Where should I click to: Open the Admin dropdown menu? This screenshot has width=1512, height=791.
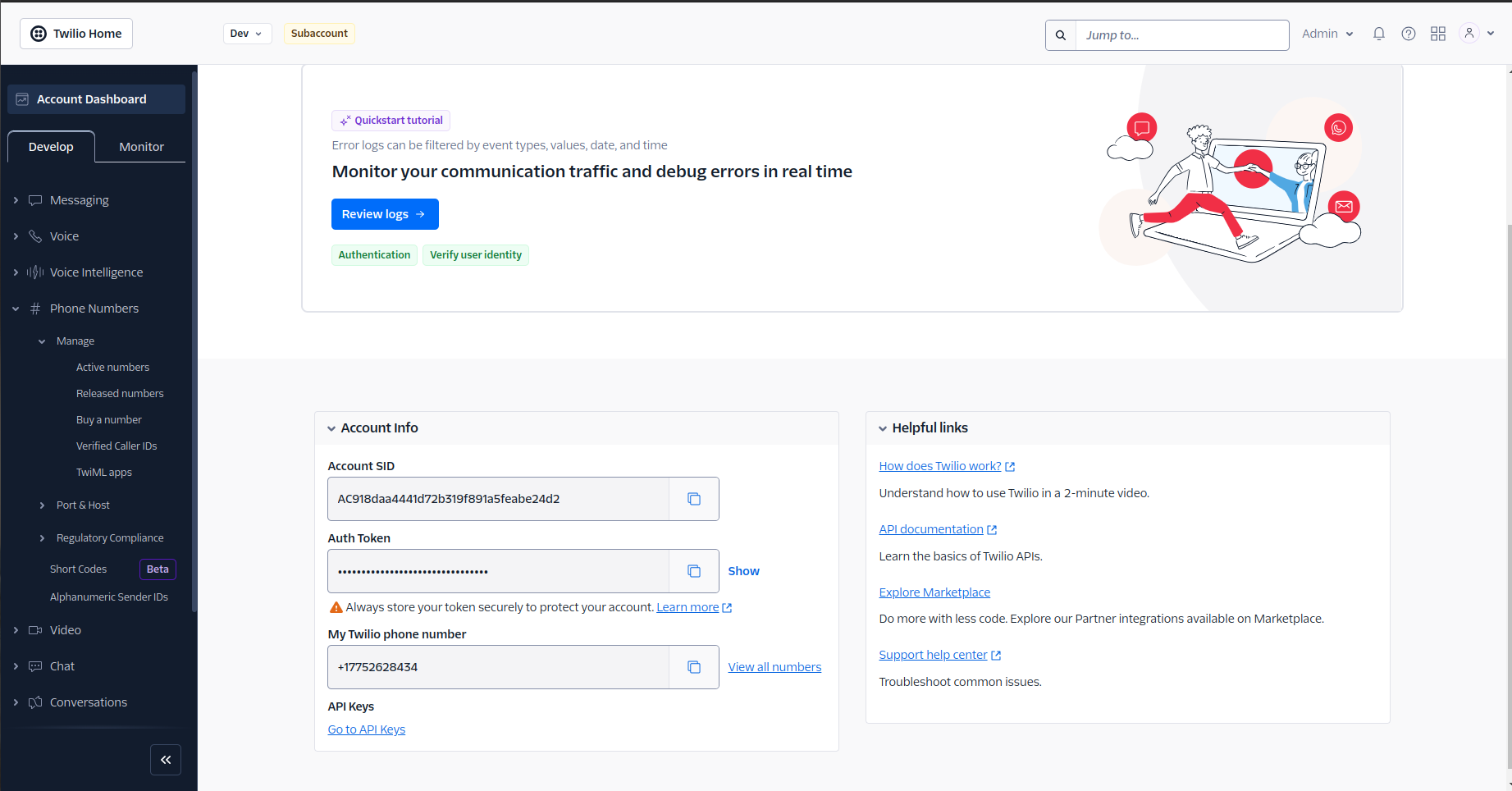coord(1327,34)
